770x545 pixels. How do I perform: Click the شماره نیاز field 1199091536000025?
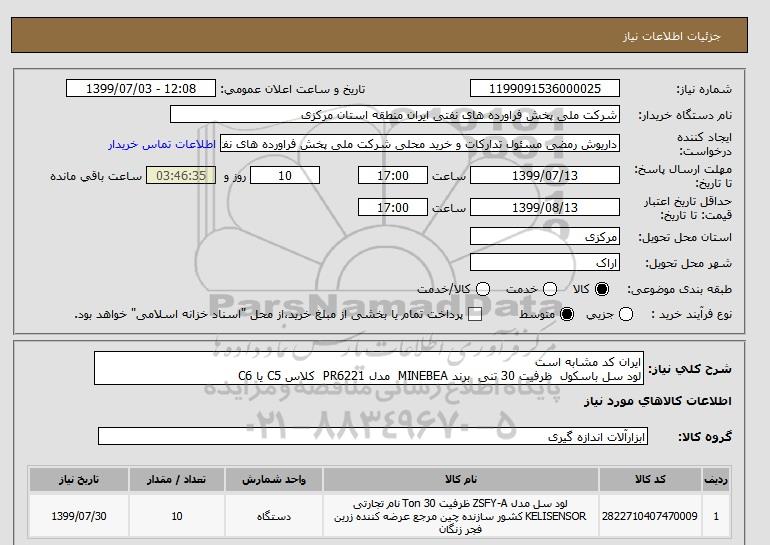pos(545,88)
